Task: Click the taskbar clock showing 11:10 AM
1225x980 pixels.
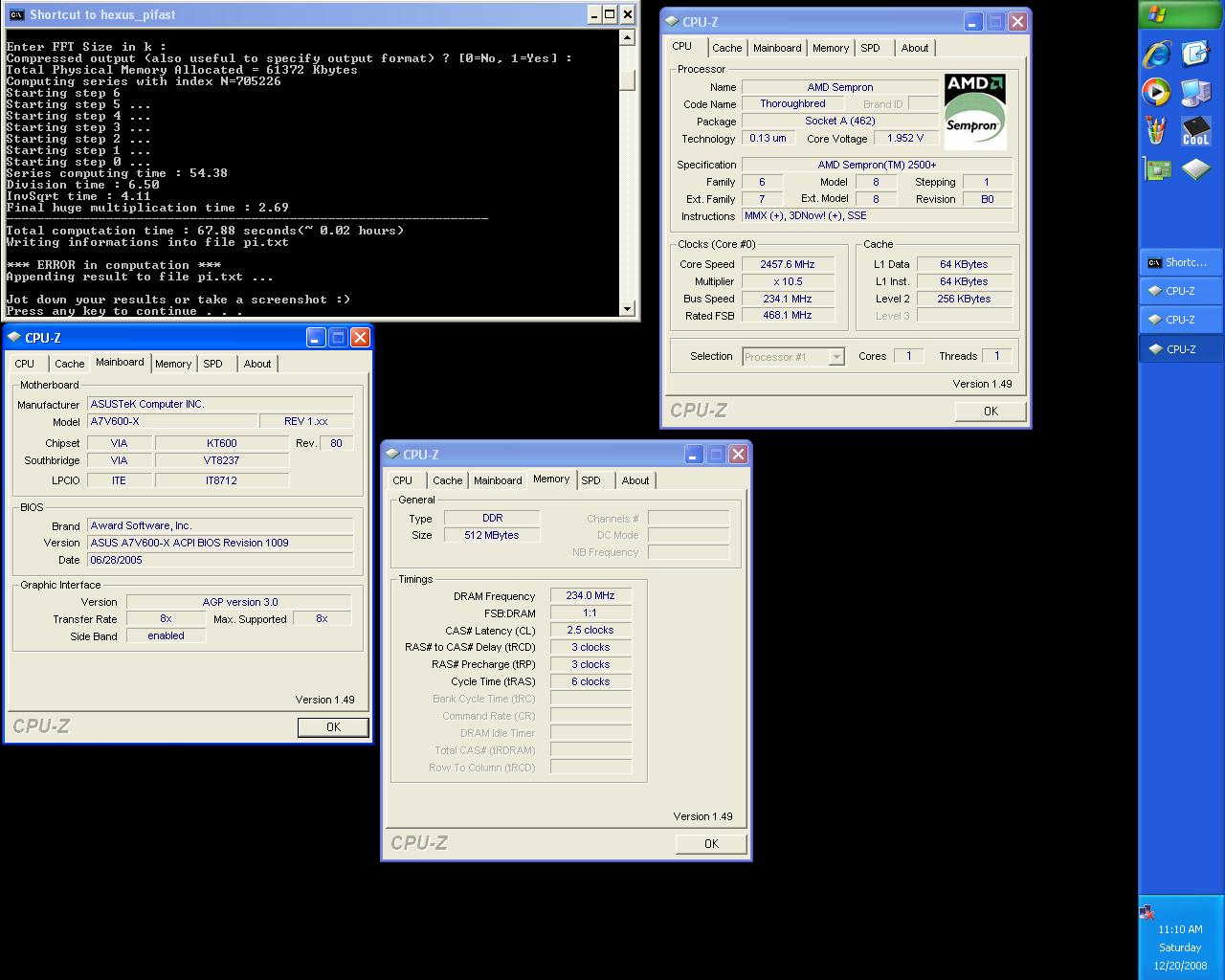Action: tap(1180, 929)
